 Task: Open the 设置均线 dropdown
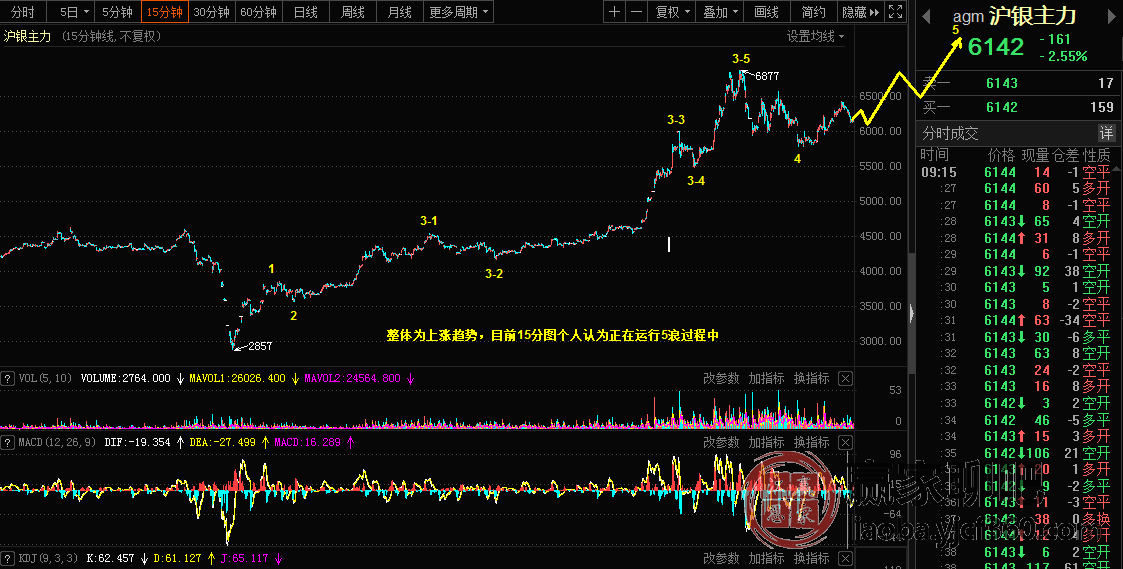click(x=815, y=37)
